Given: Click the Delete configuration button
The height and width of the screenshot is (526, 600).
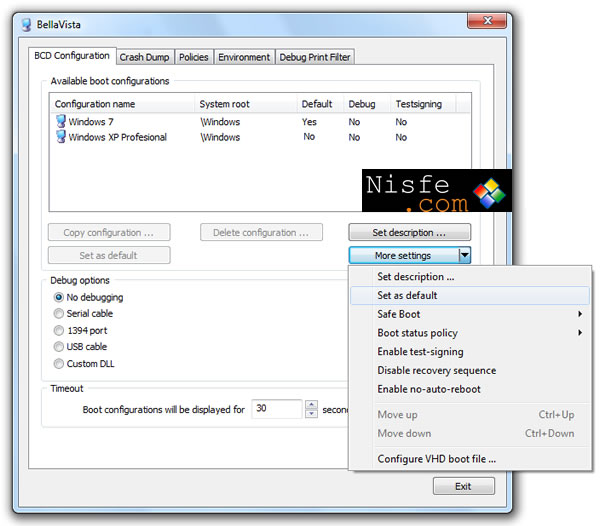Looking at the screenshot, I should click(261, 232).
